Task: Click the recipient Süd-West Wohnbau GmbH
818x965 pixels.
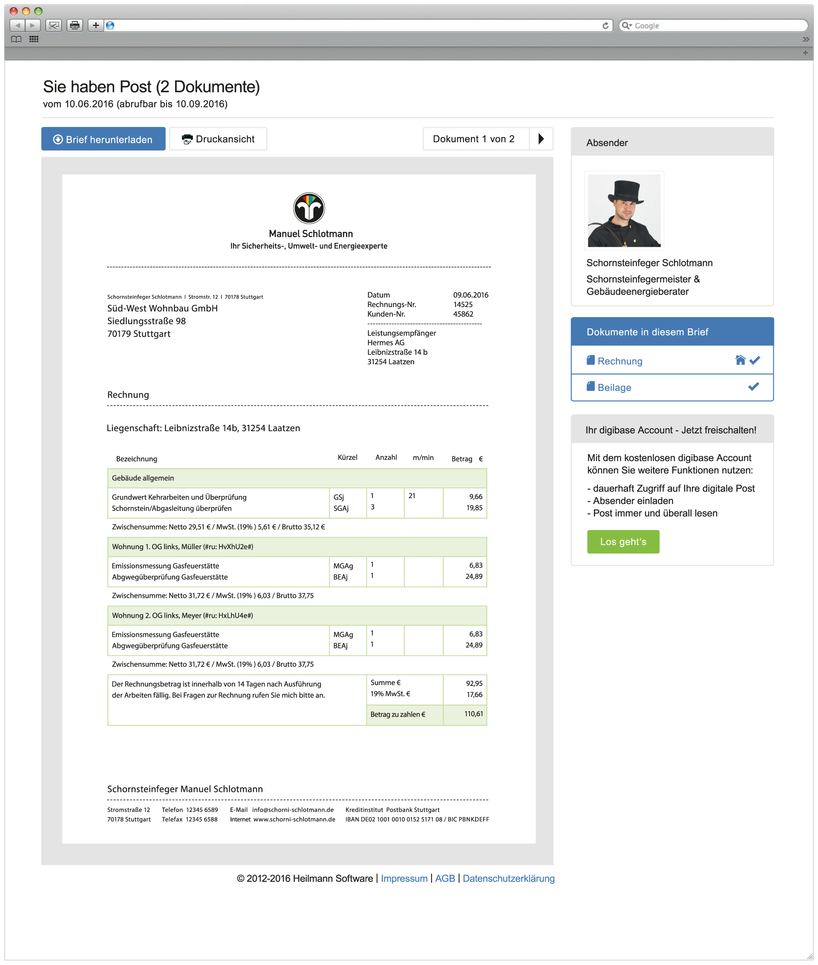Action: coord(162,308)
